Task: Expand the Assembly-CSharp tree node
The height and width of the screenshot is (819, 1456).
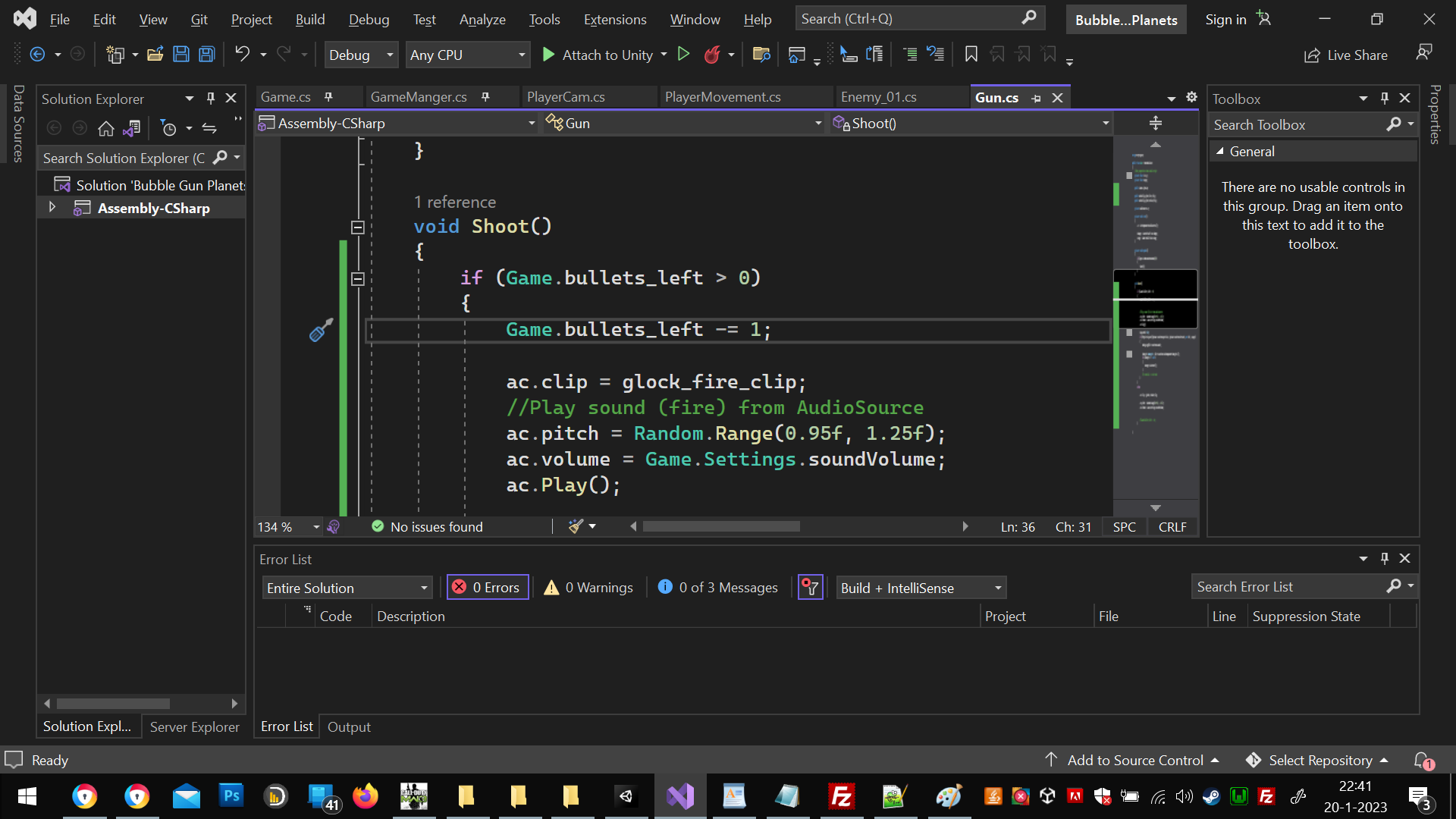Action: [52, 208]
